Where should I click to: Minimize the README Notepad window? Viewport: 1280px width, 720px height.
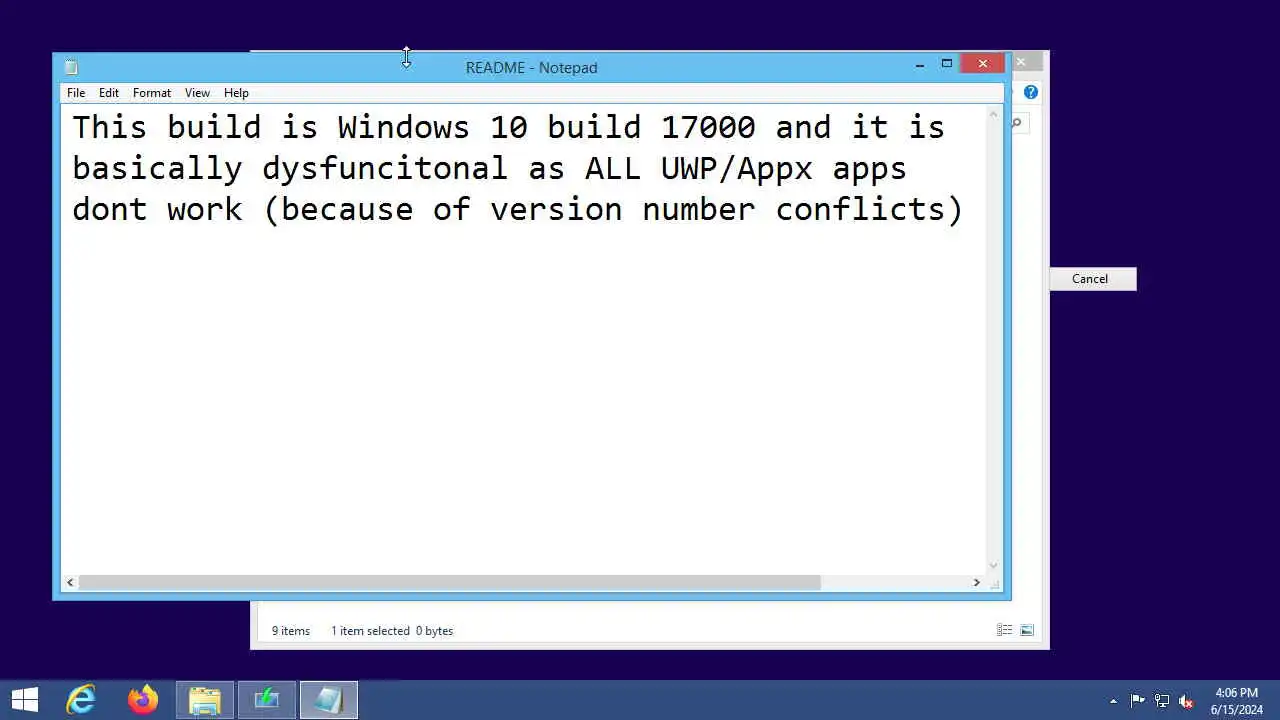[x=920, y=65]
